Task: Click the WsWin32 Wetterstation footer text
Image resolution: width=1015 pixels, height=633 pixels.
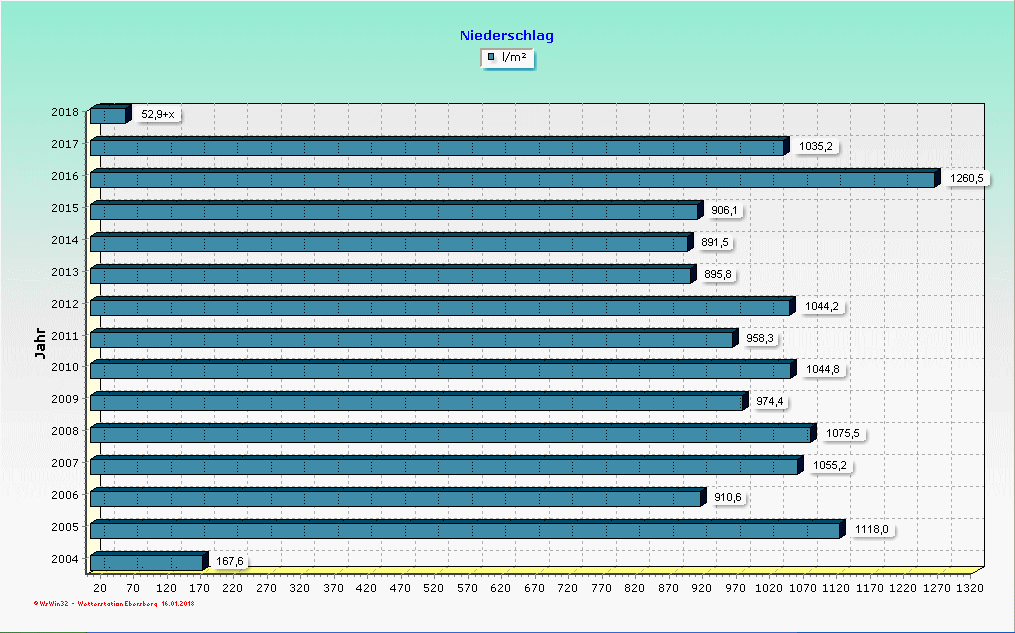Action: pyautogui.click(x=114, y=604)
